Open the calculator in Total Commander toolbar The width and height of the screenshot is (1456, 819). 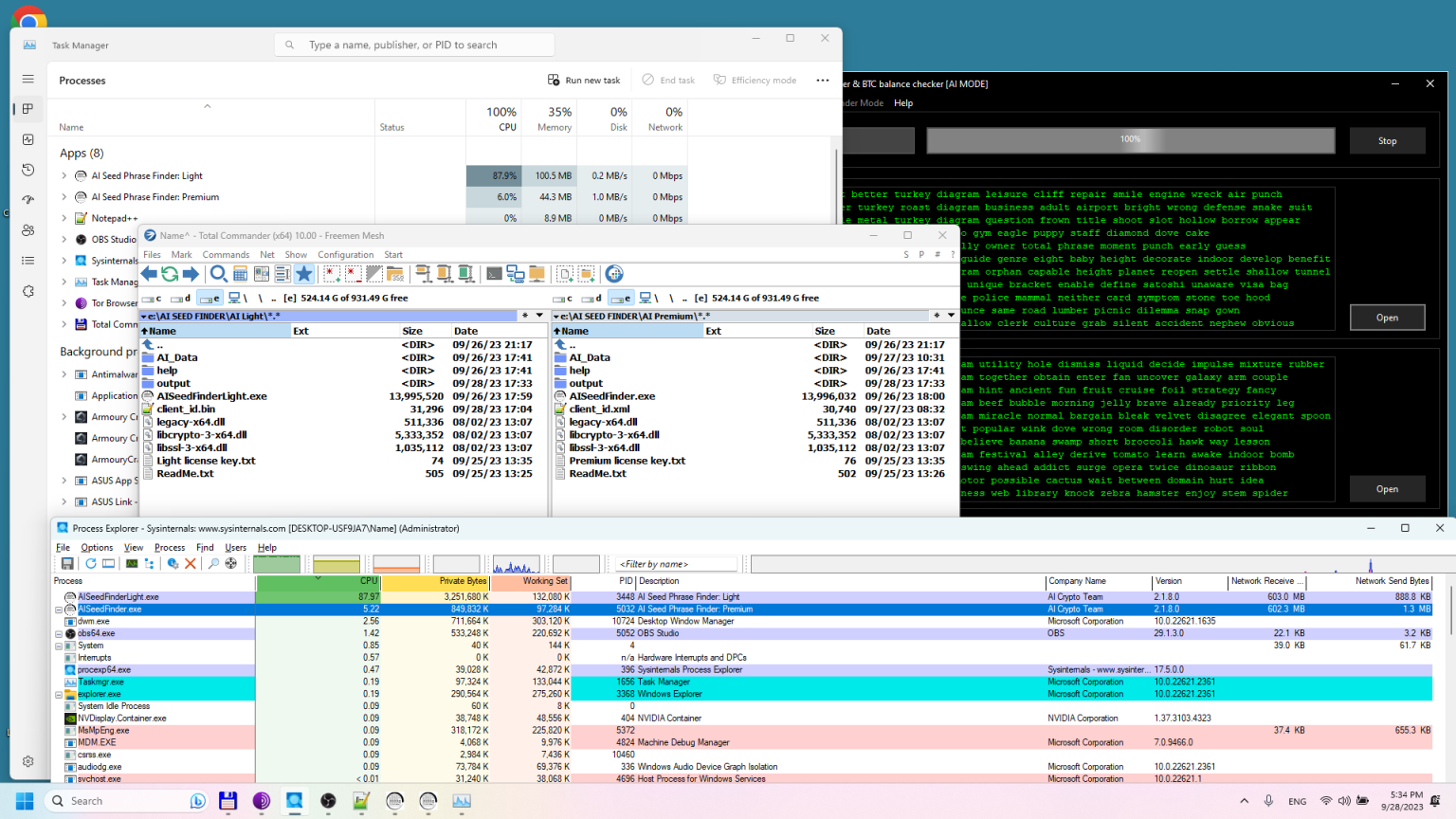(240, 274)
